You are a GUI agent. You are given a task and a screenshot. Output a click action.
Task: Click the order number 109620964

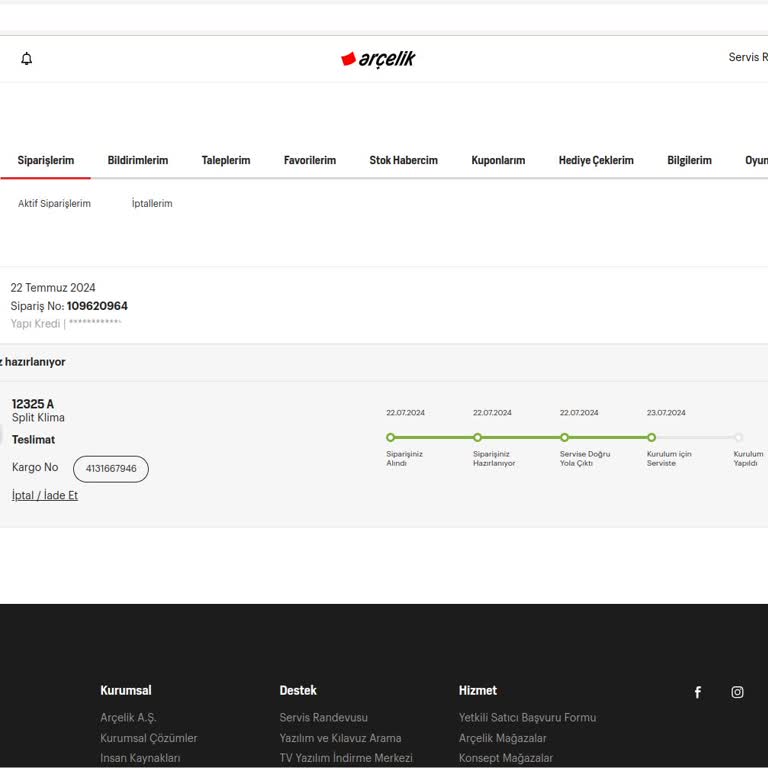pyautogui.click(x=97, y=306)
